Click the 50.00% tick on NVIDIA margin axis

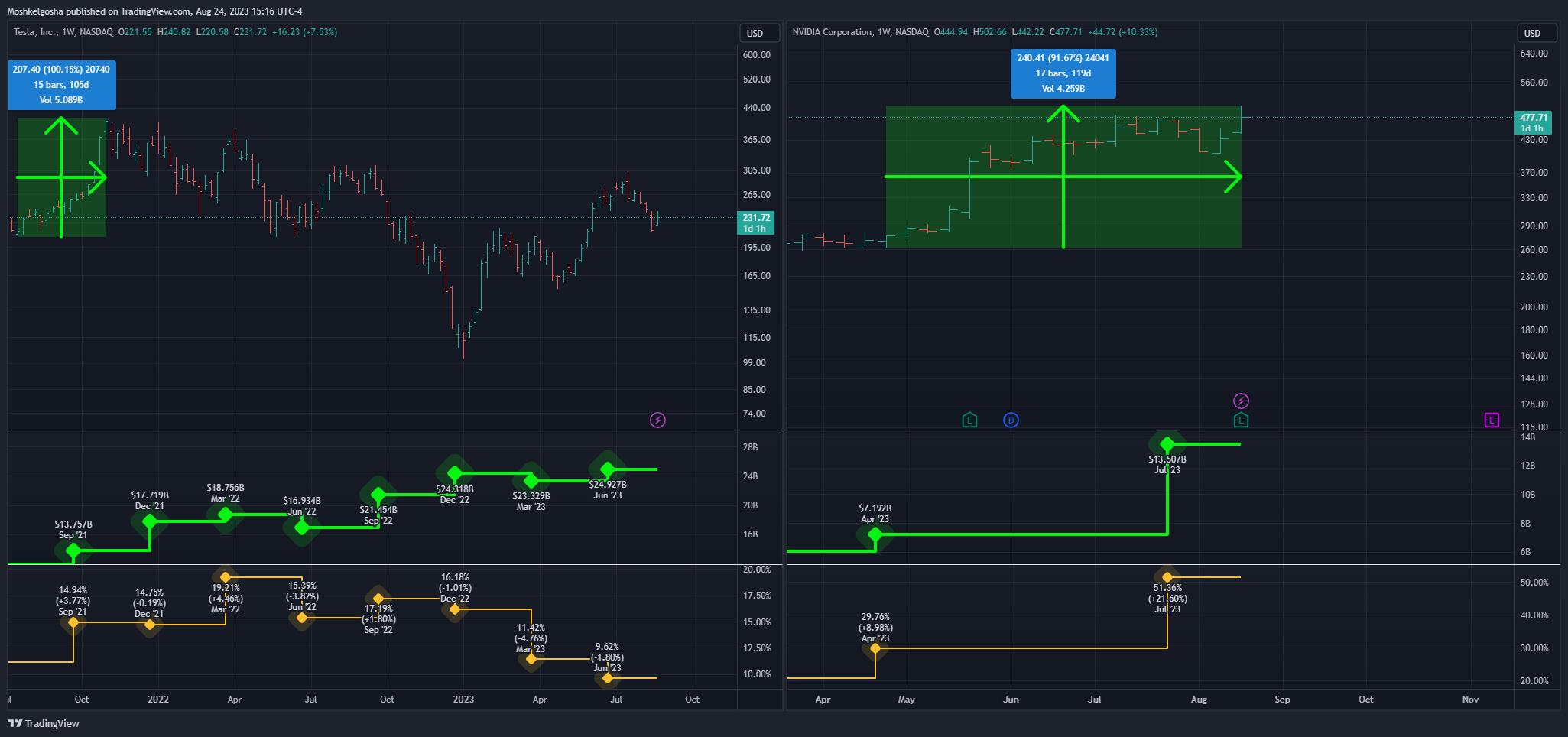point(1534,583)
